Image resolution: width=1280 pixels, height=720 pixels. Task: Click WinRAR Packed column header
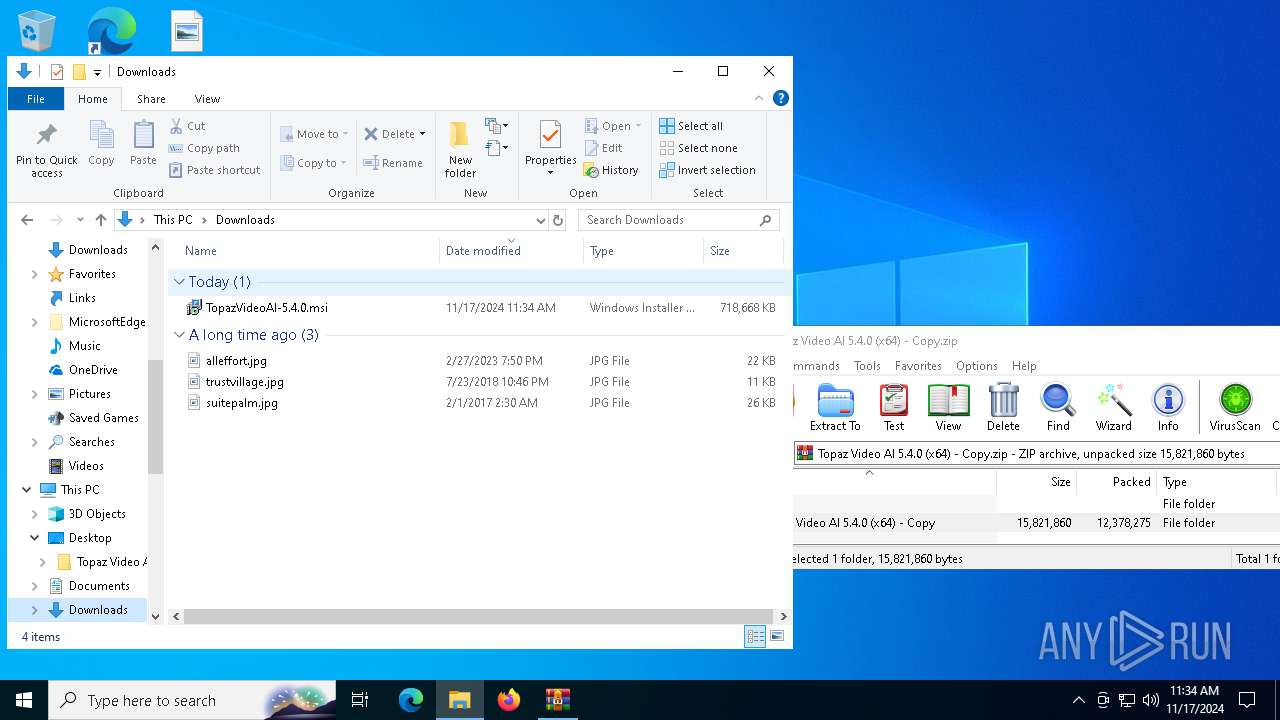(x=1116, y=482)
